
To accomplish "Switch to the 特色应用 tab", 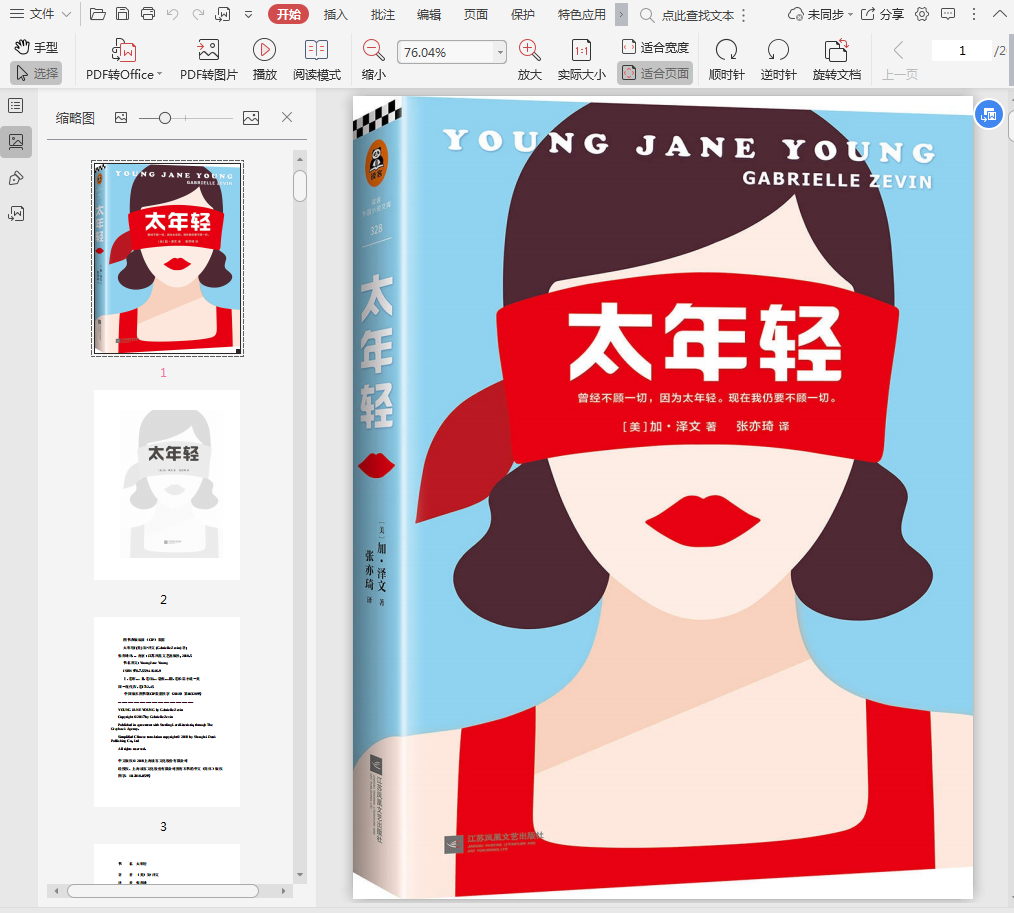I will (x=581, y=14).
